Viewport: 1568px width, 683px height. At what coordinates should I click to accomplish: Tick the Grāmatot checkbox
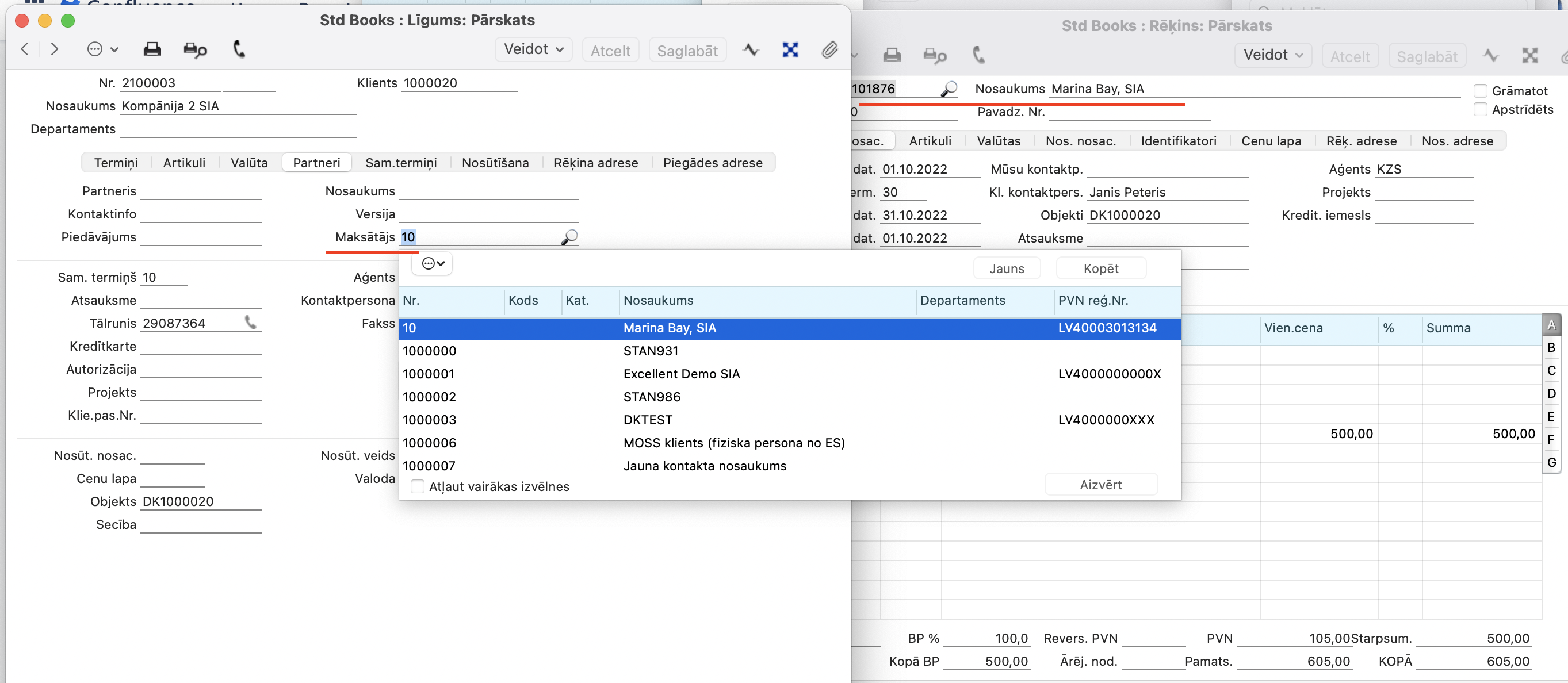pyautogui.click(x=1481, y=91)
